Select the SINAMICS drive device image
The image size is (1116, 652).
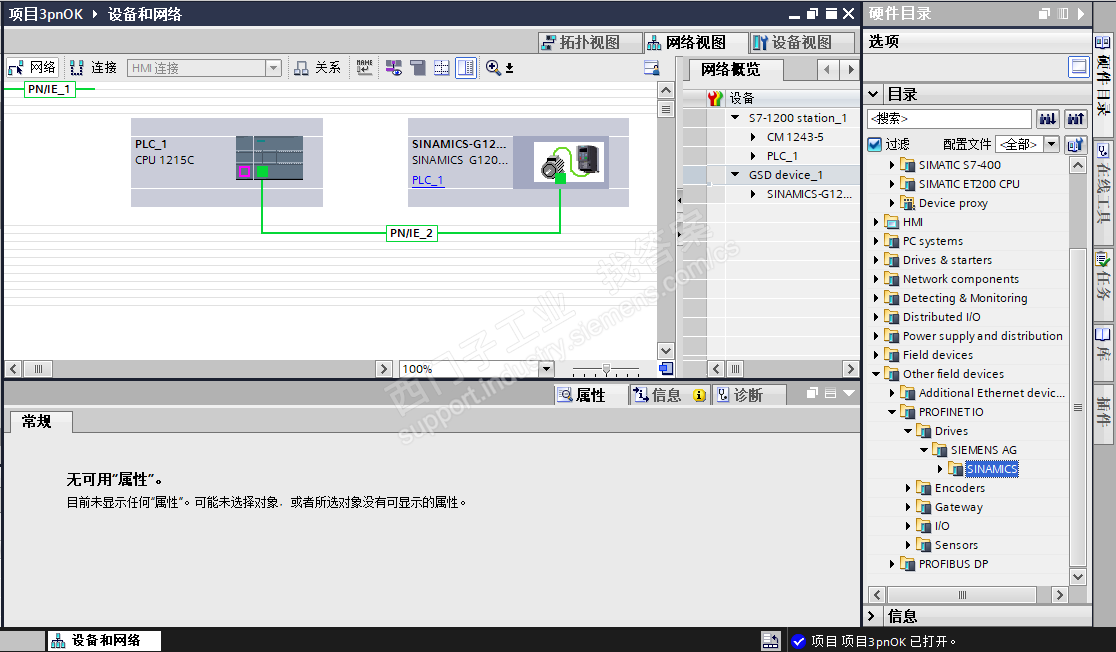click(569, 162)
